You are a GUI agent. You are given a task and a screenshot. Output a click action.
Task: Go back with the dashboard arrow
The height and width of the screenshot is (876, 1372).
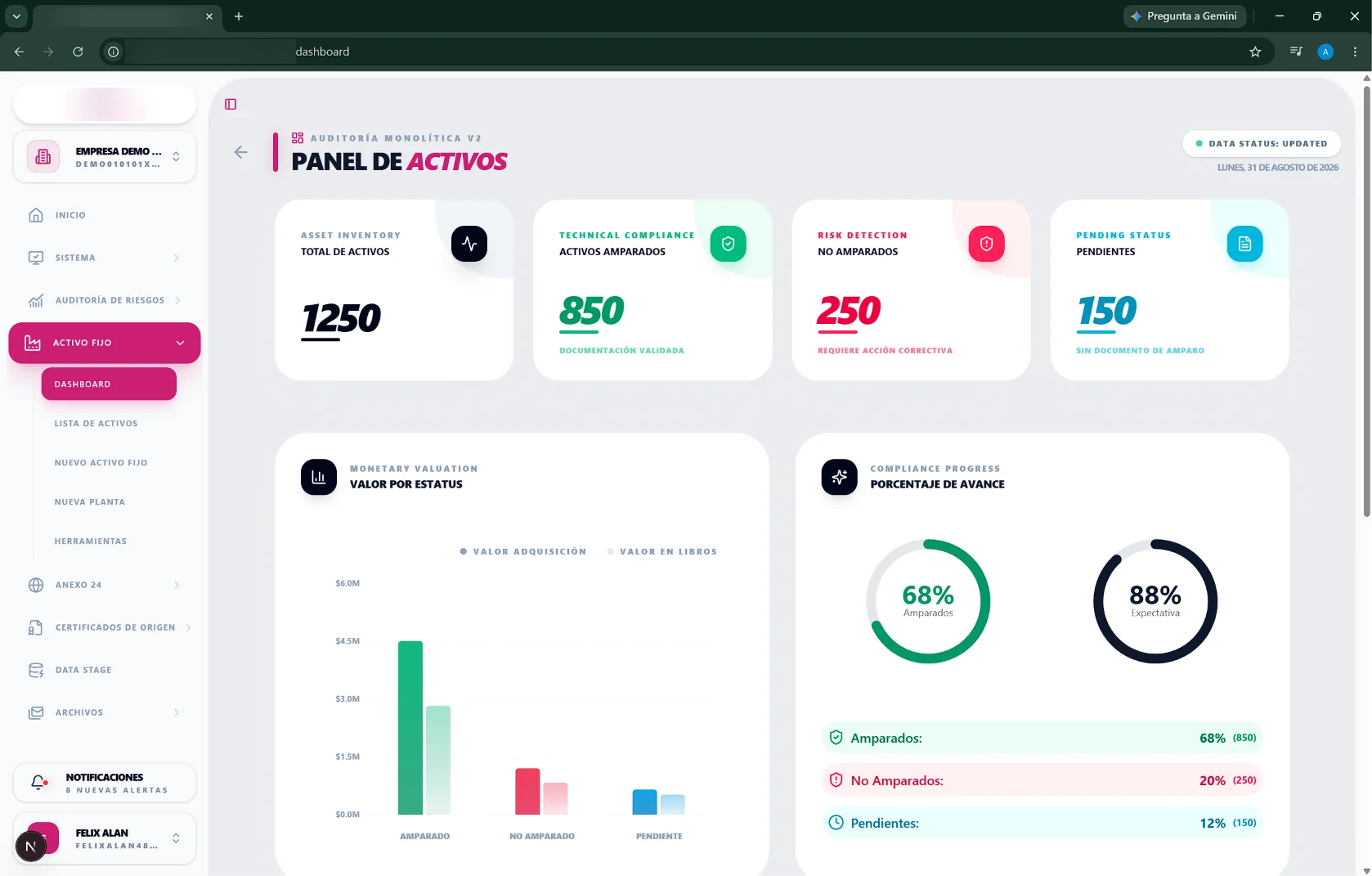tap(240, 152)
